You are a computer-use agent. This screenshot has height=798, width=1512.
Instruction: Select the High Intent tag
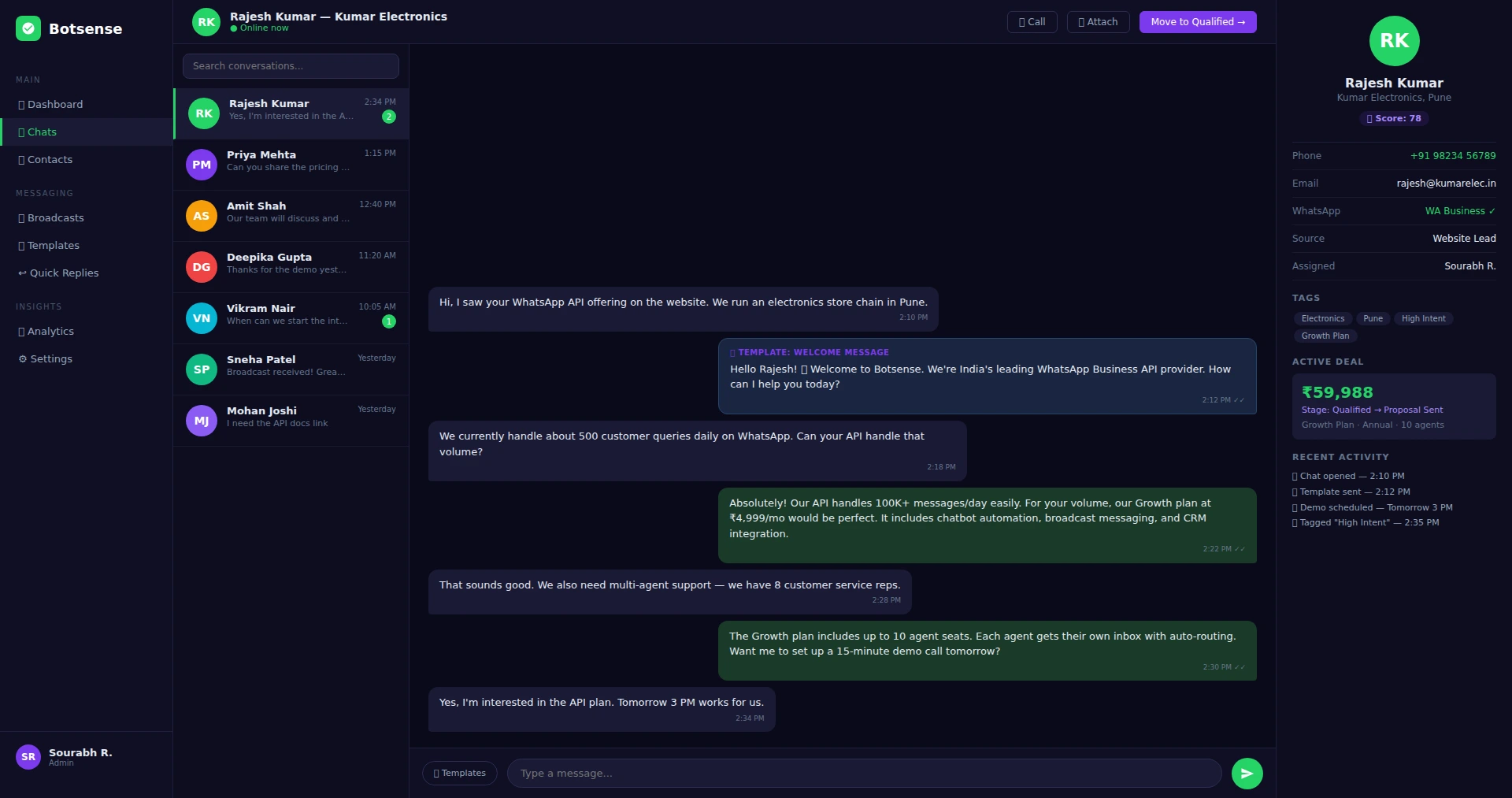pos(1422,318)
